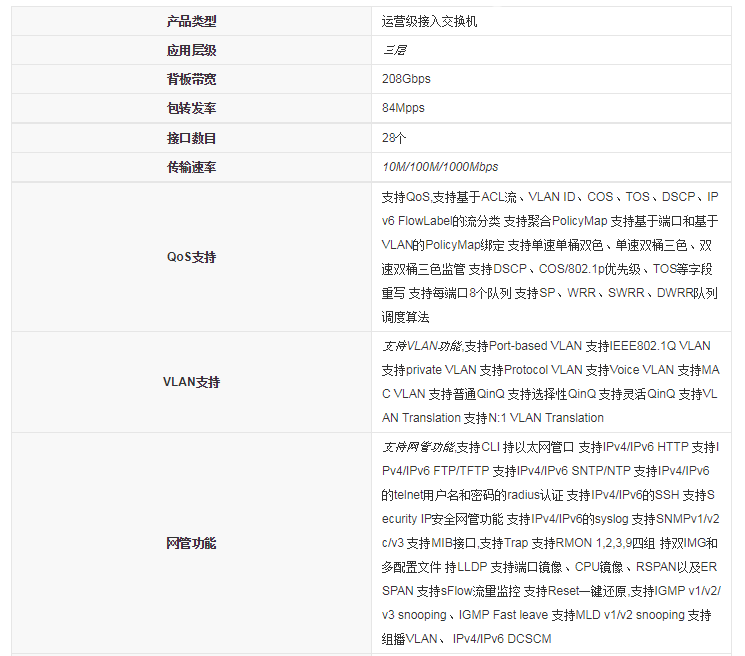The width and height of the screenshot is (745, 656).
Task: Click the '接口数目' label
Action: pos(191,138)
